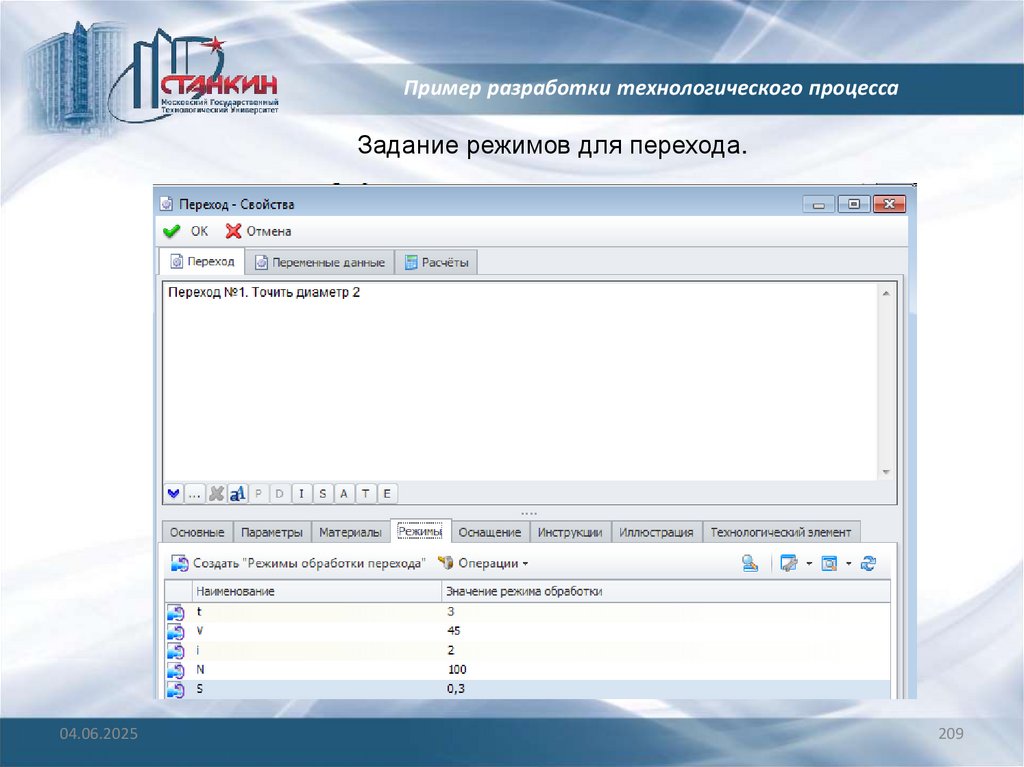Open the Операции dropdown menu
1024x767 pixels.
point(483,563)
